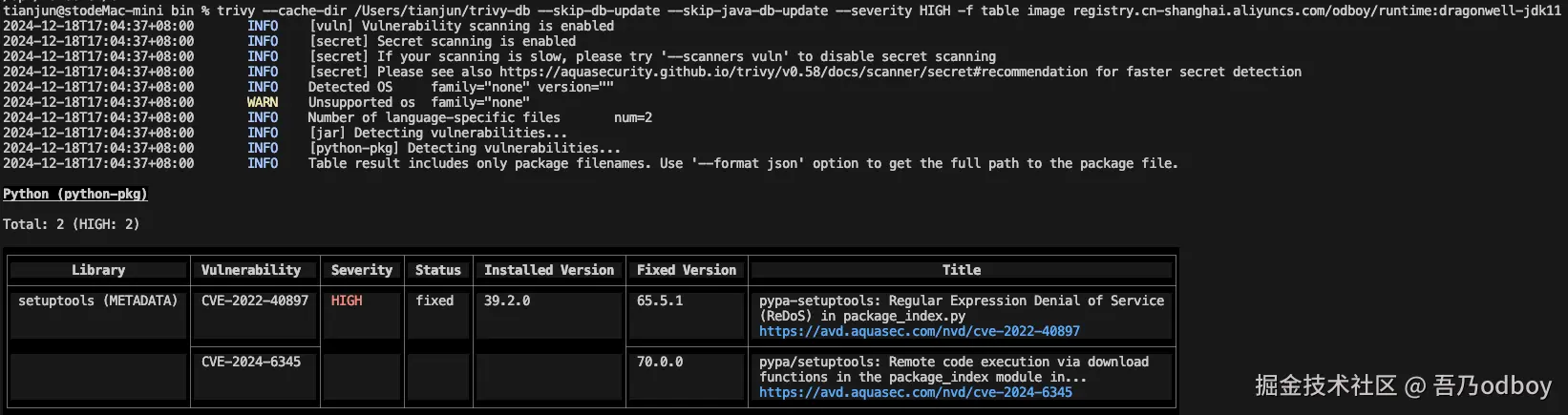Click the Python (python-pkg) heading

click(74, 194)
